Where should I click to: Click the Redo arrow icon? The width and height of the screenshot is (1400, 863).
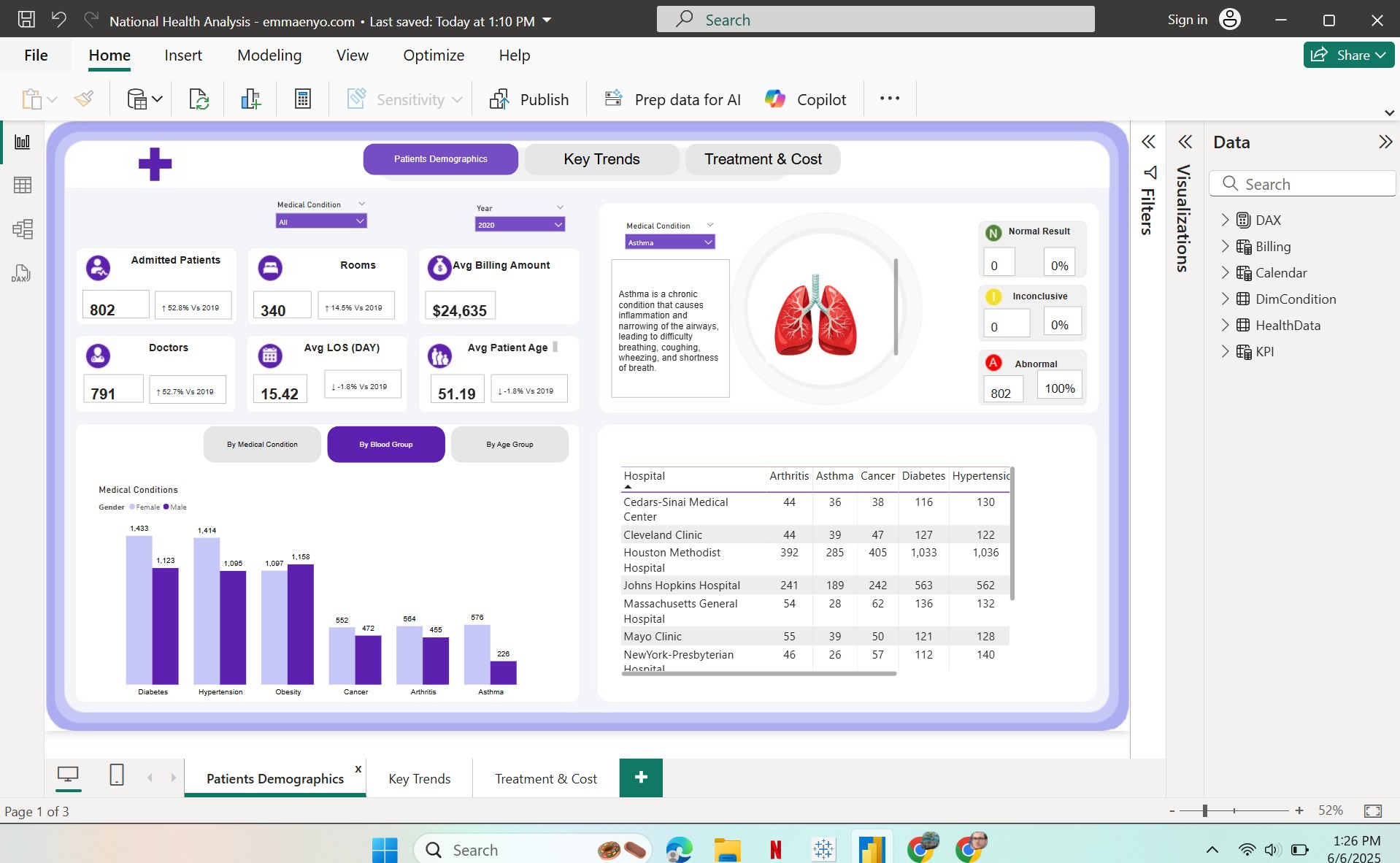[91, 20]
